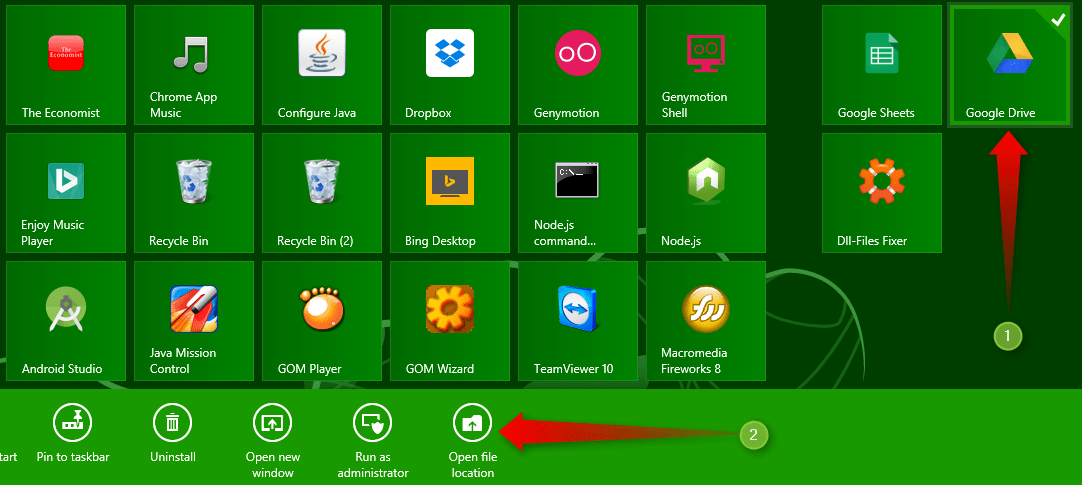The width and height of the screenshot is (1082, 485).
Task: Click the Uninstall trash button
Action: pos(172,423)
